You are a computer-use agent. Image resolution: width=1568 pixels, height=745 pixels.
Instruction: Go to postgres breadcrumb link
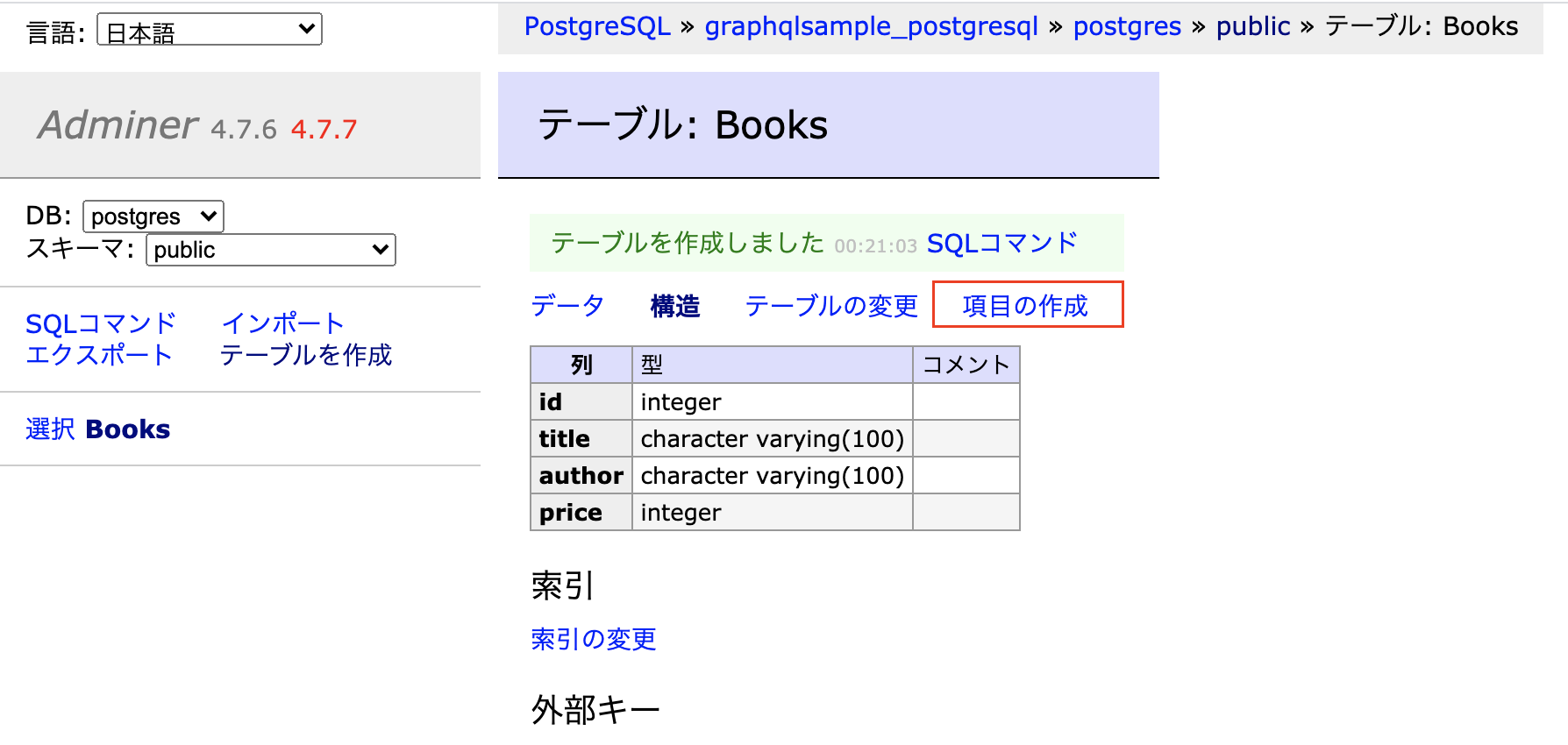[1127, 26]
